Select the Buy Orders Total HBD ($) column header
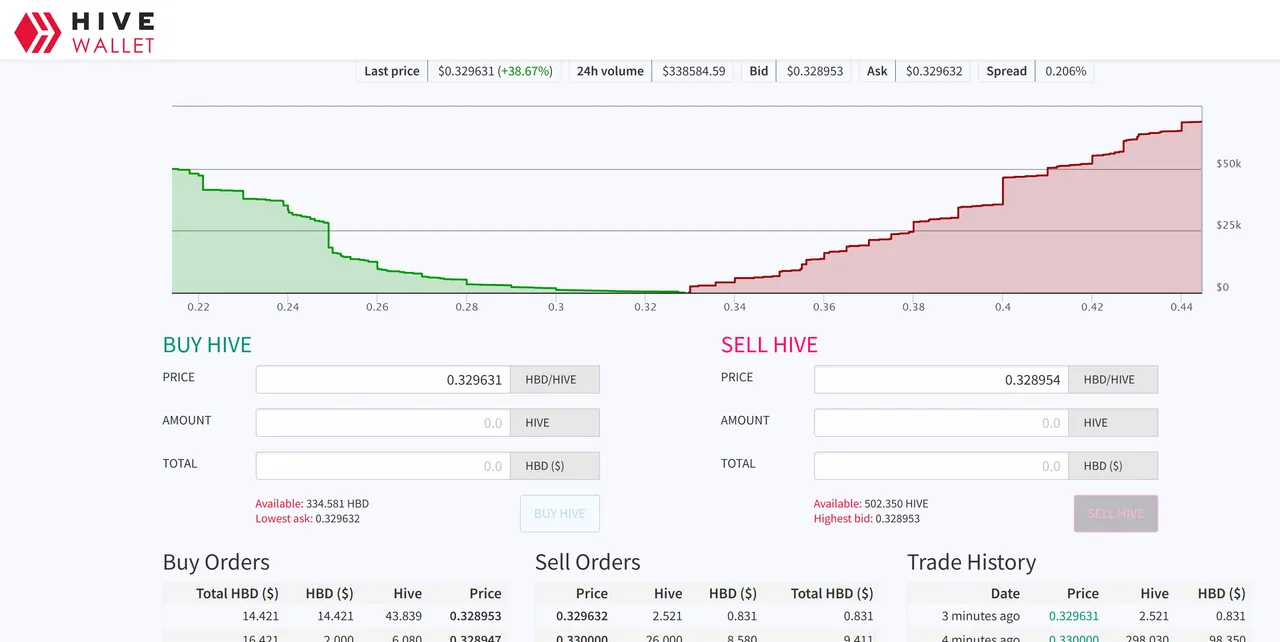1280x642 pixels. (x=237, y=593)
